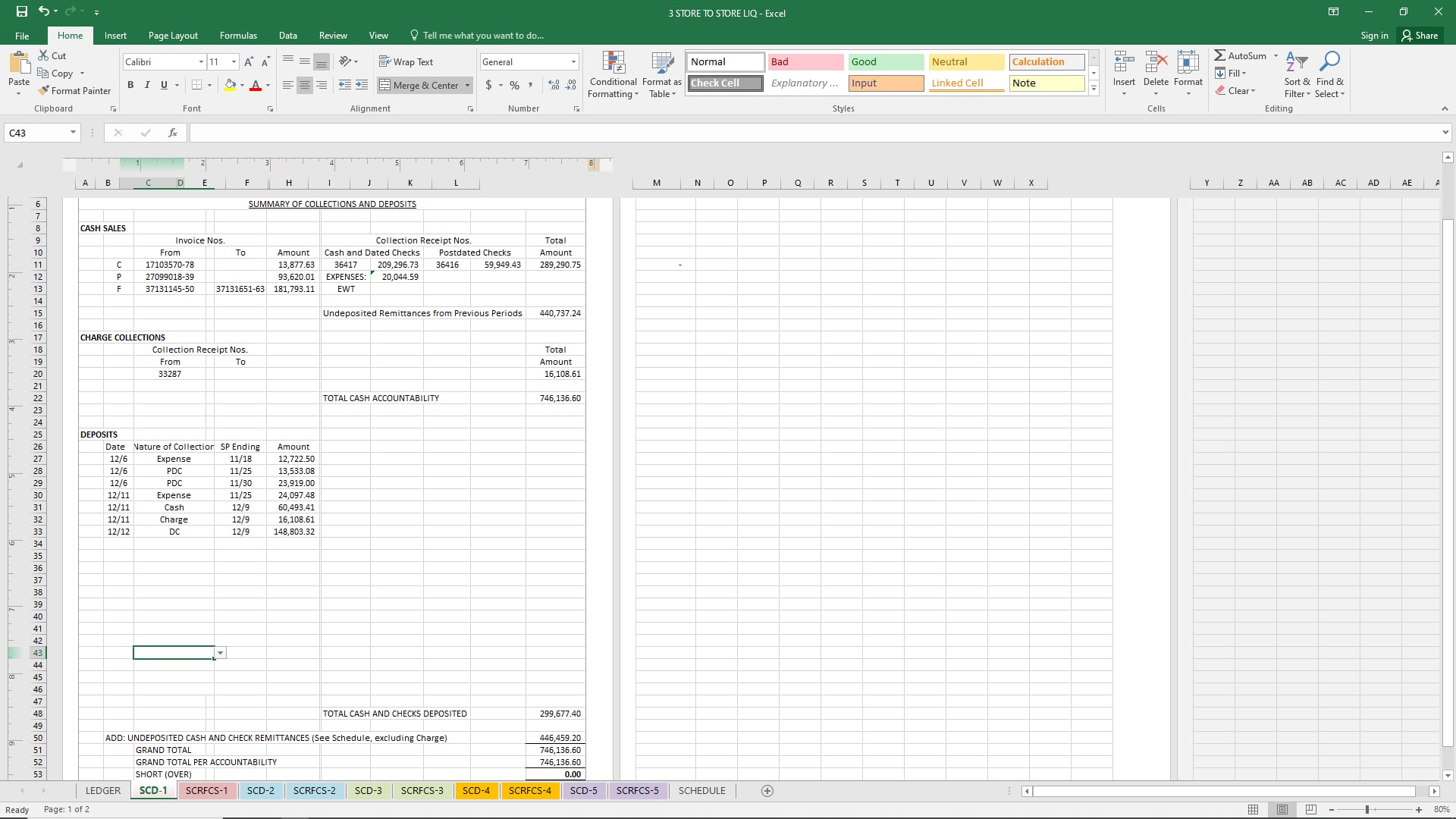Screen dimensions: 1456x819
Task: Click the Format Painter icon
Action: click(44, 90)
